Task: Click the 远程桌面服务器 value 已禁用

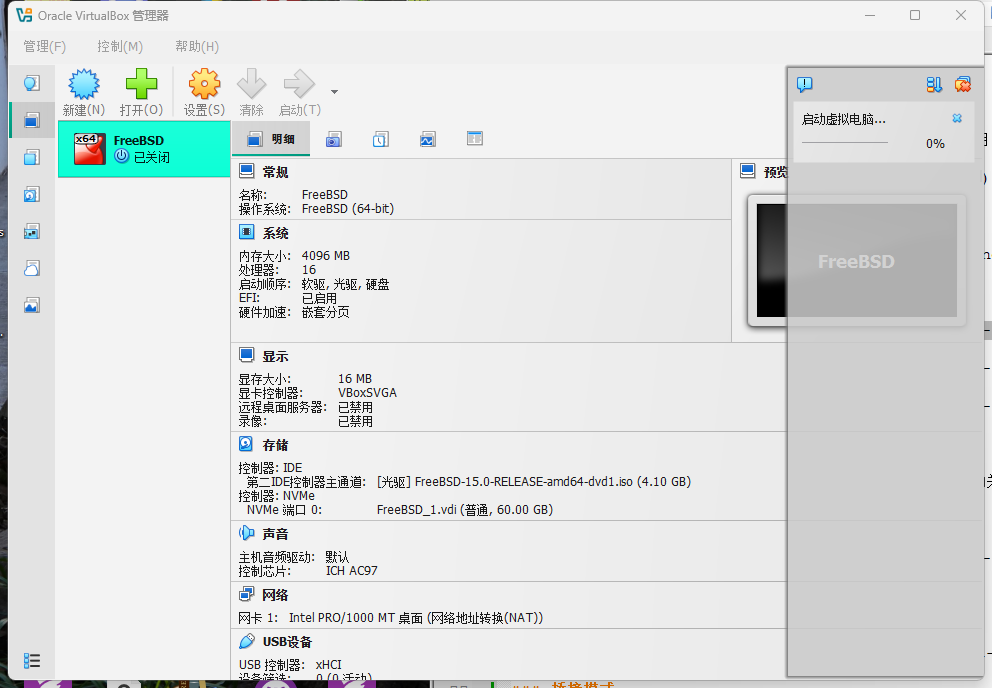Action: (356, 407)
